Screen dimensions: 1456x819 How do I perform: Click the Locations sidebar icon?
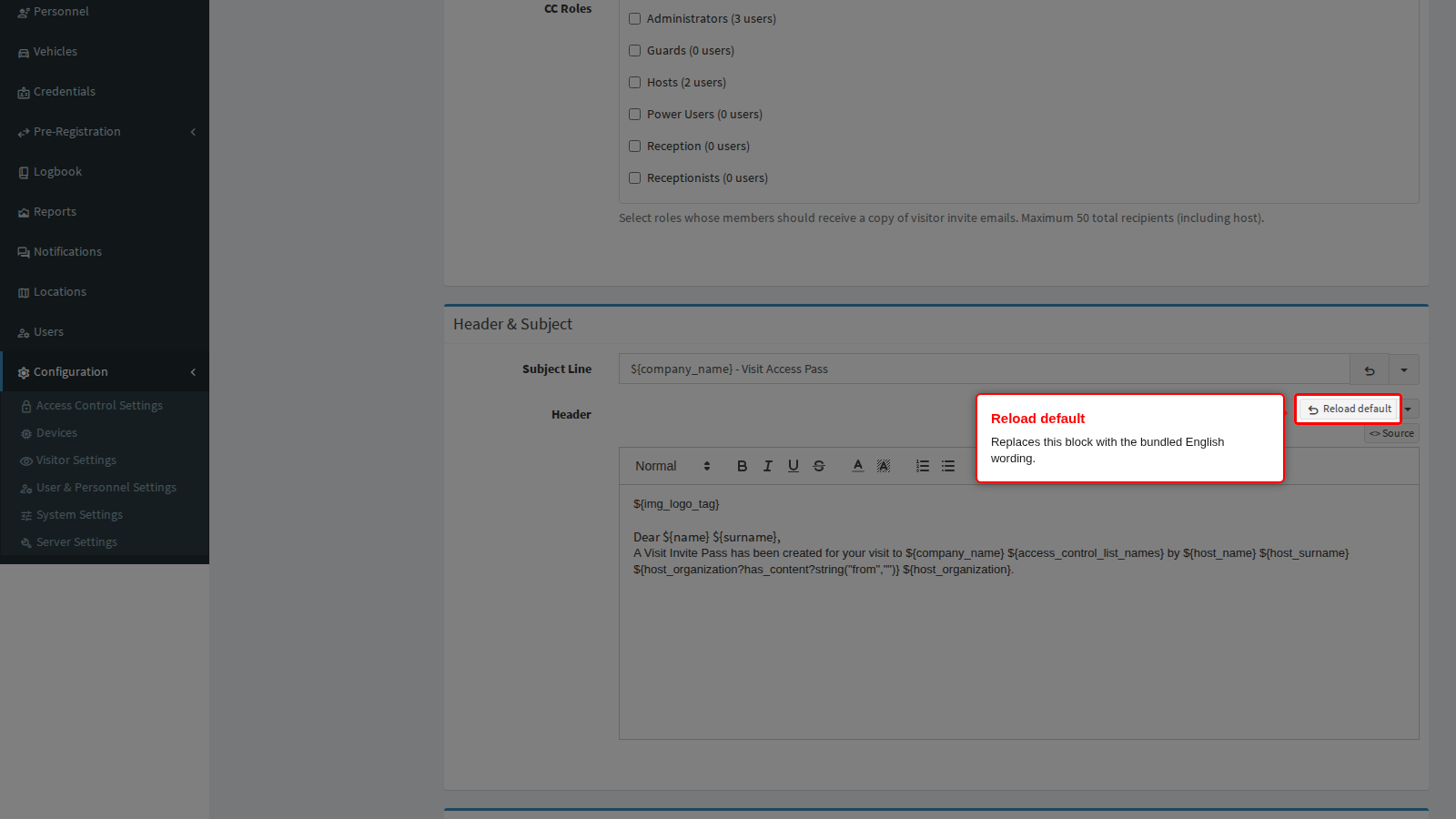click(24, 293)
